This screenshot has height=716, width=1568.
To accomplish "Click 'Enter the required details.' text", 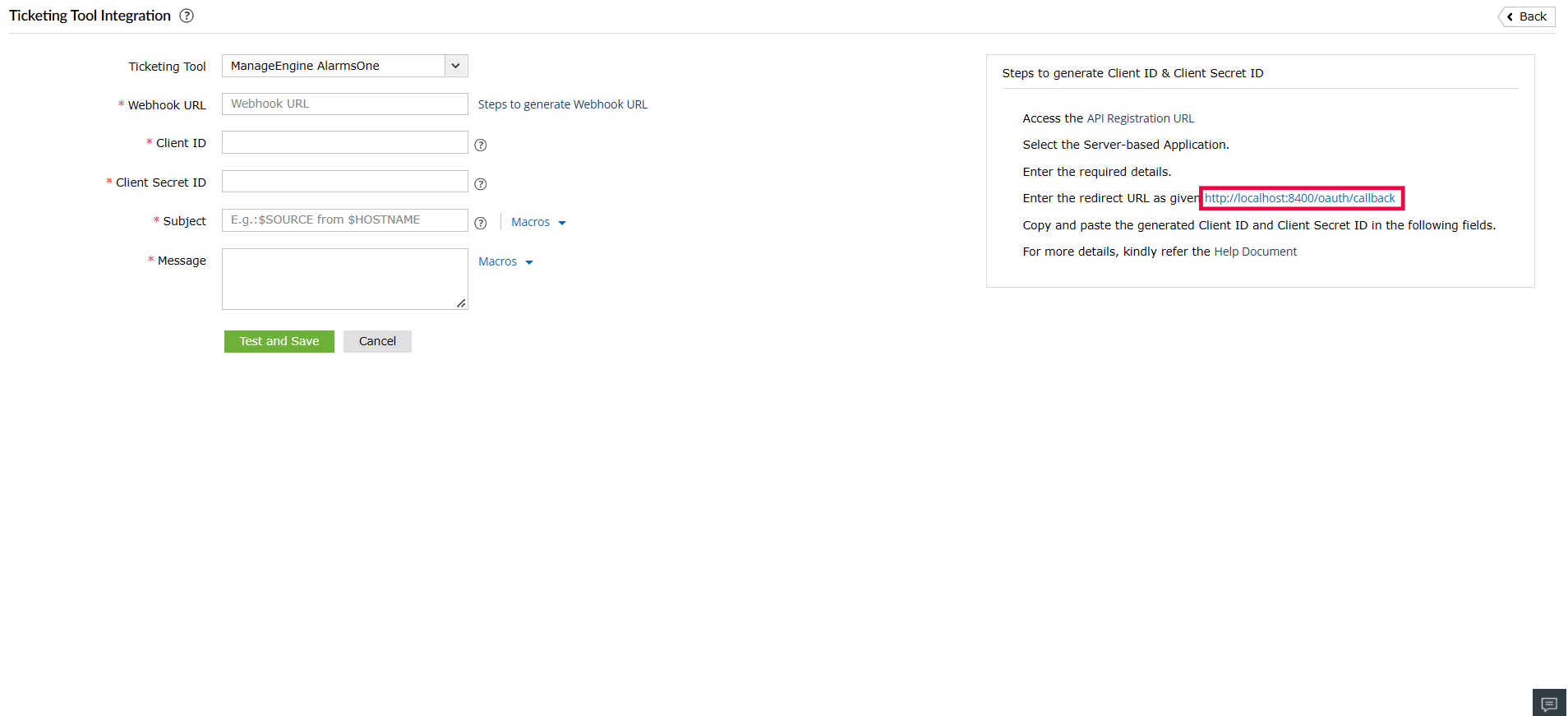I will tap(1097, 172).
